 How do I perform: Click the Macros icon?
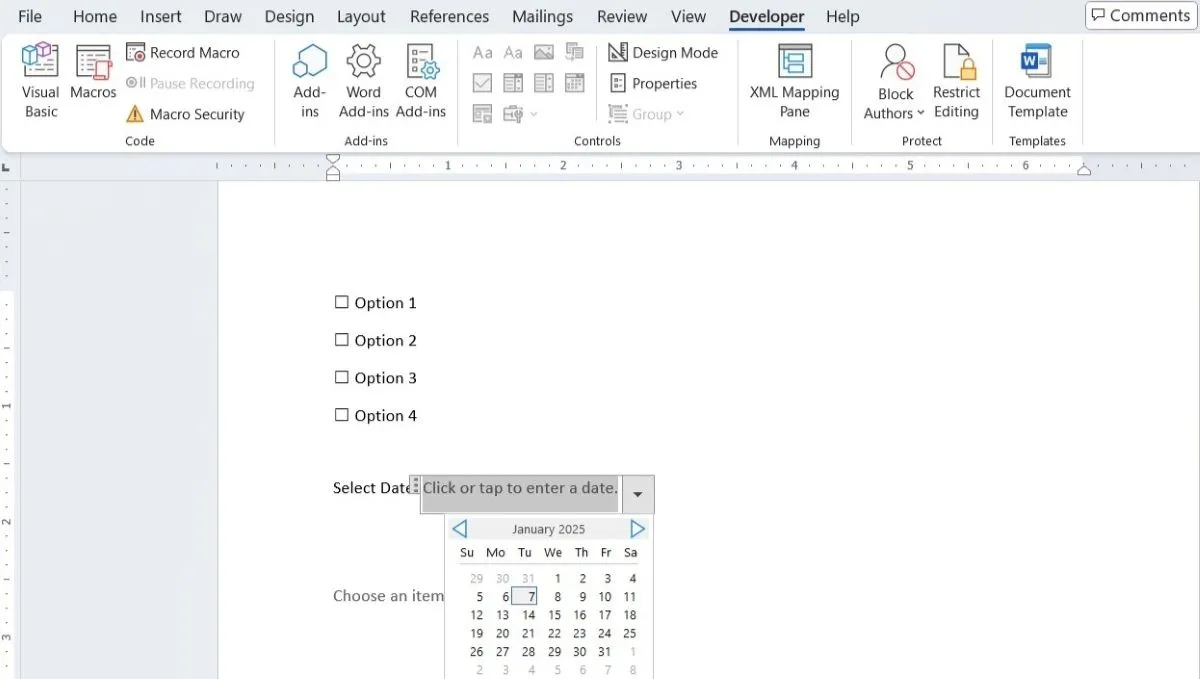click(x=93, y=80)
